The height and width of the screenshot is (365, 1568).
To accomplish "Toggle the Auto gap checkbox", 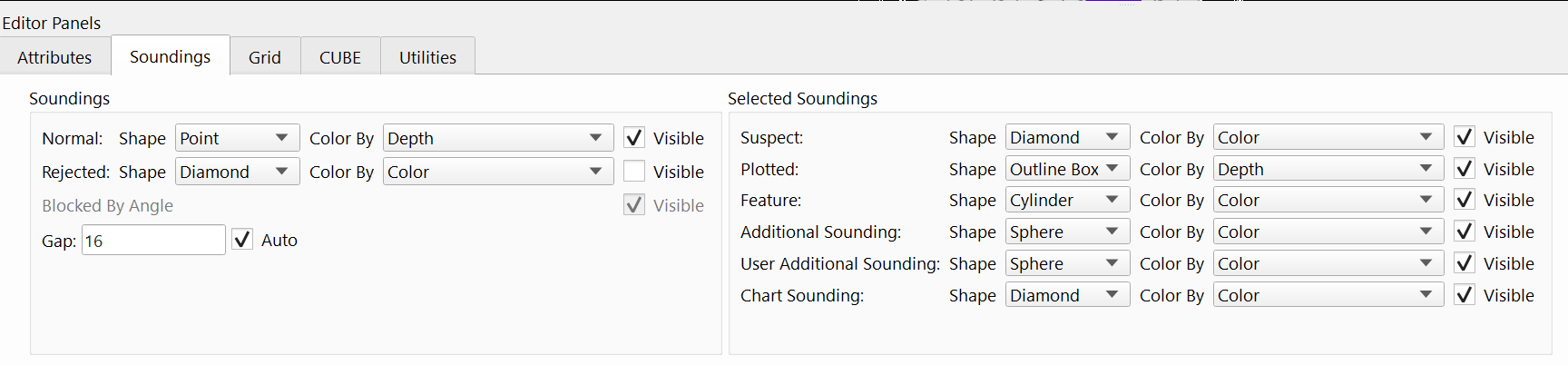I will pyautogui.click(x=242, y=240).
